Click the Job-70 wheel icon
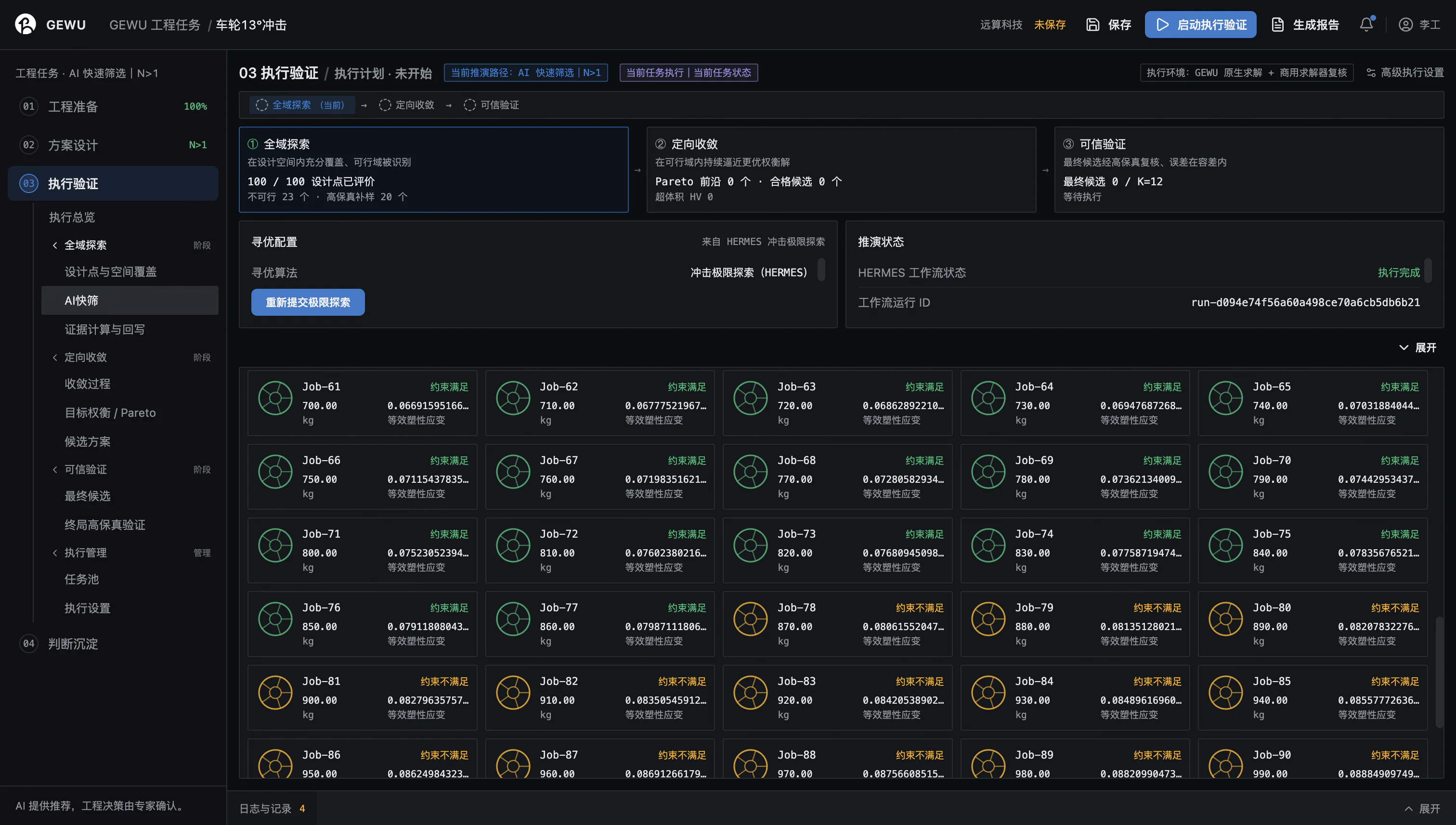This screenshot has width=1456, height=825. coord(1226,471)
